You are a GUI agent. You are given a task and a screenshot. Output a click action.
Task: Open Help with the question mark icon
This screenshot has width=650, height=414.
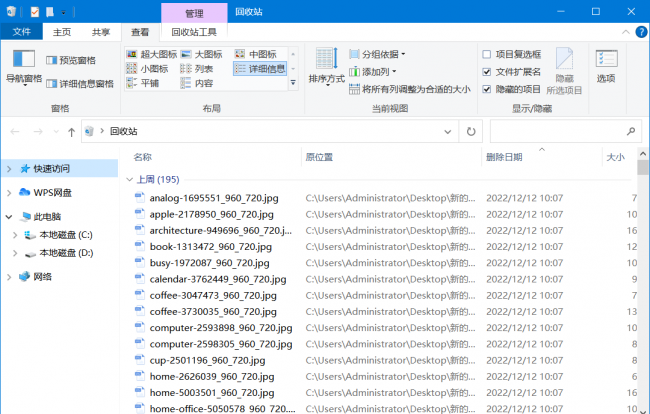pos(641,32)
